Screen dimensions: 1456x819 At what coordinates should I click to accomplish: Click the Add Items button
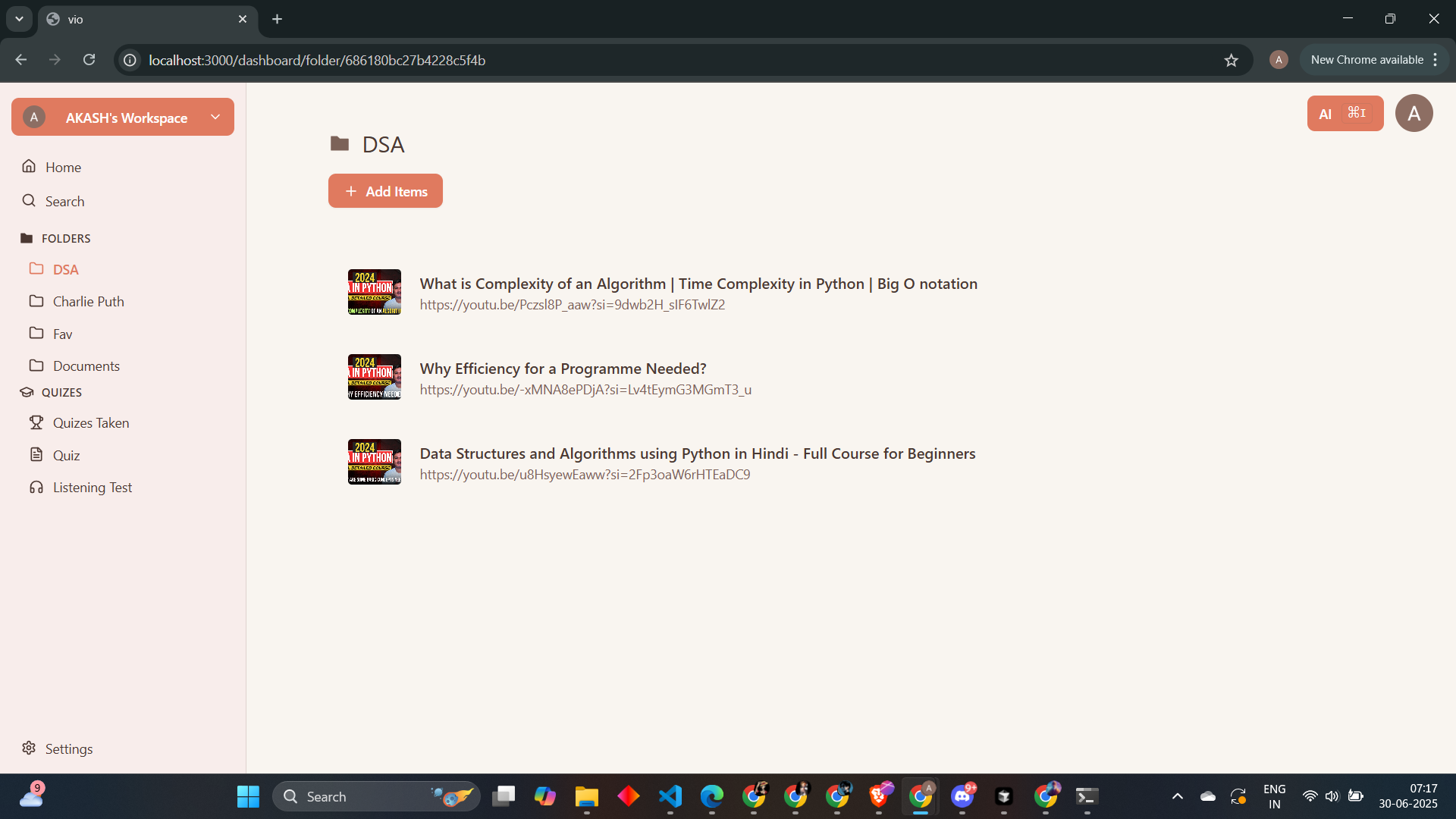click(x=385, y=191)
